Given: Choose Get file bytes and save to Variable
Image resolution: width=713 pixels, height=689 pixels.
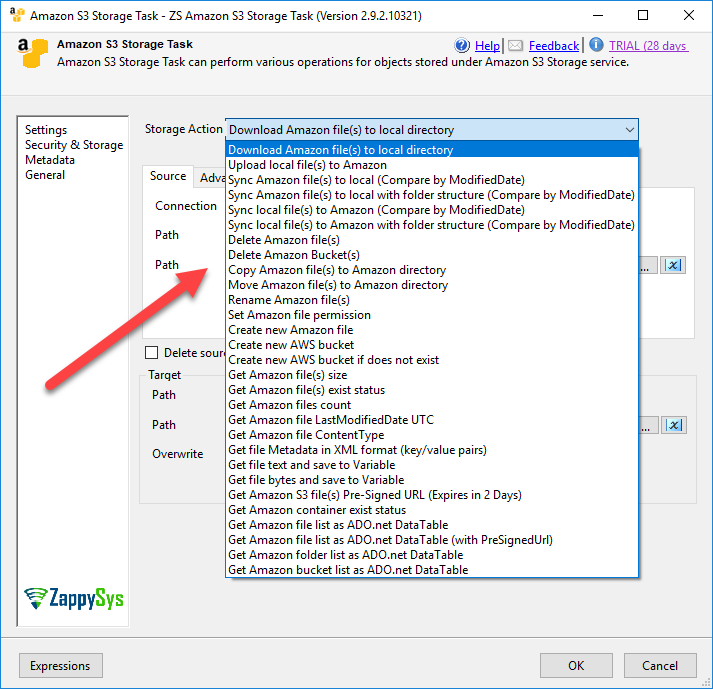Looking at the screenshot, I should point(432,480).
